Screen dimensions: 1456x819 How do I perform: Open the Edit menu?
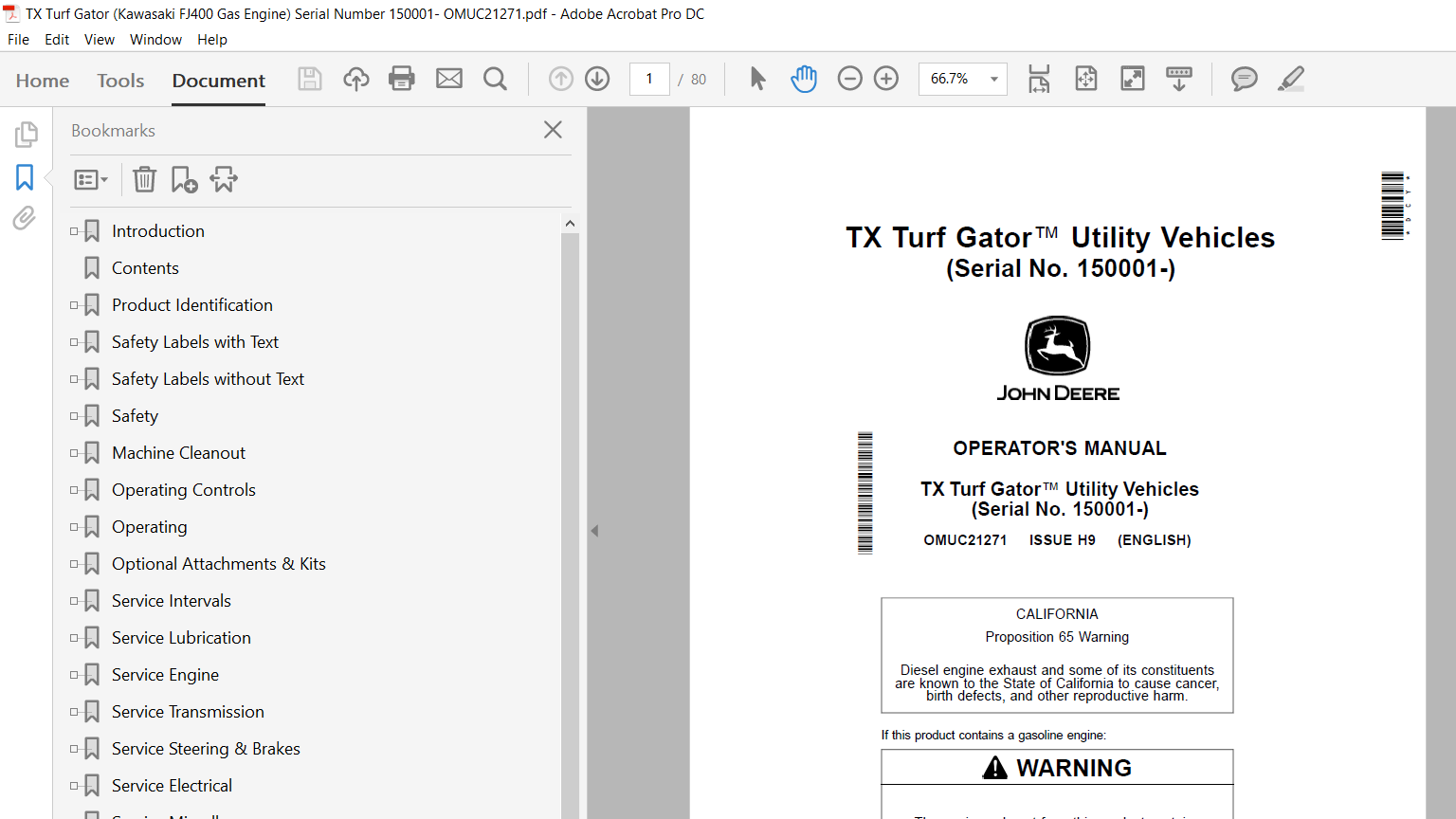click(57, 40)
